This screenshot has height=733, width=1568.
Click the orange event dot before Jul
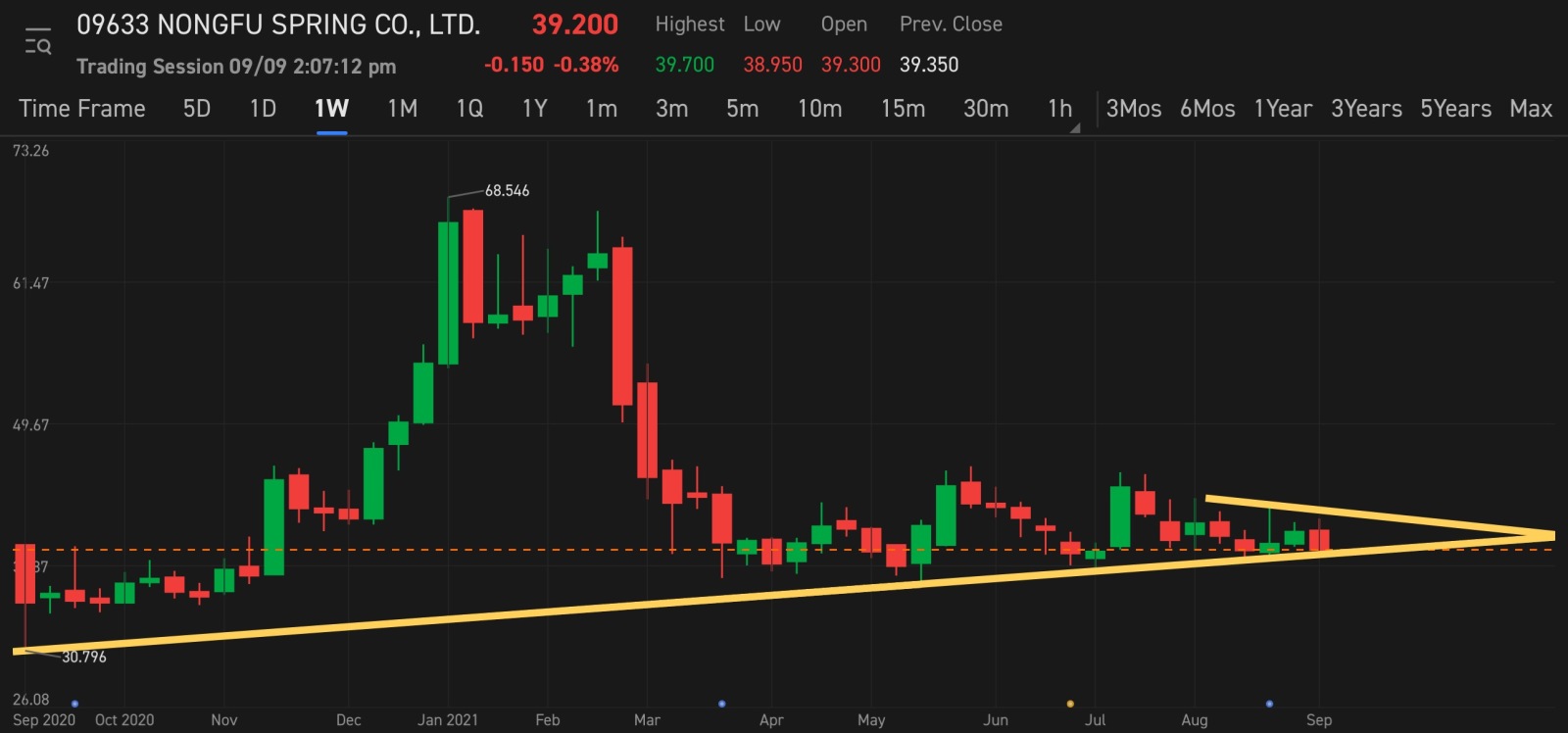(1070, 704)
